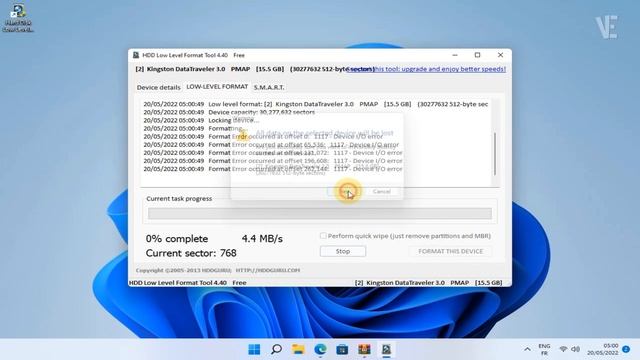Click the FORMAT THIS DEVICE button
Screen dimensions: 640x360
[450, 251]
